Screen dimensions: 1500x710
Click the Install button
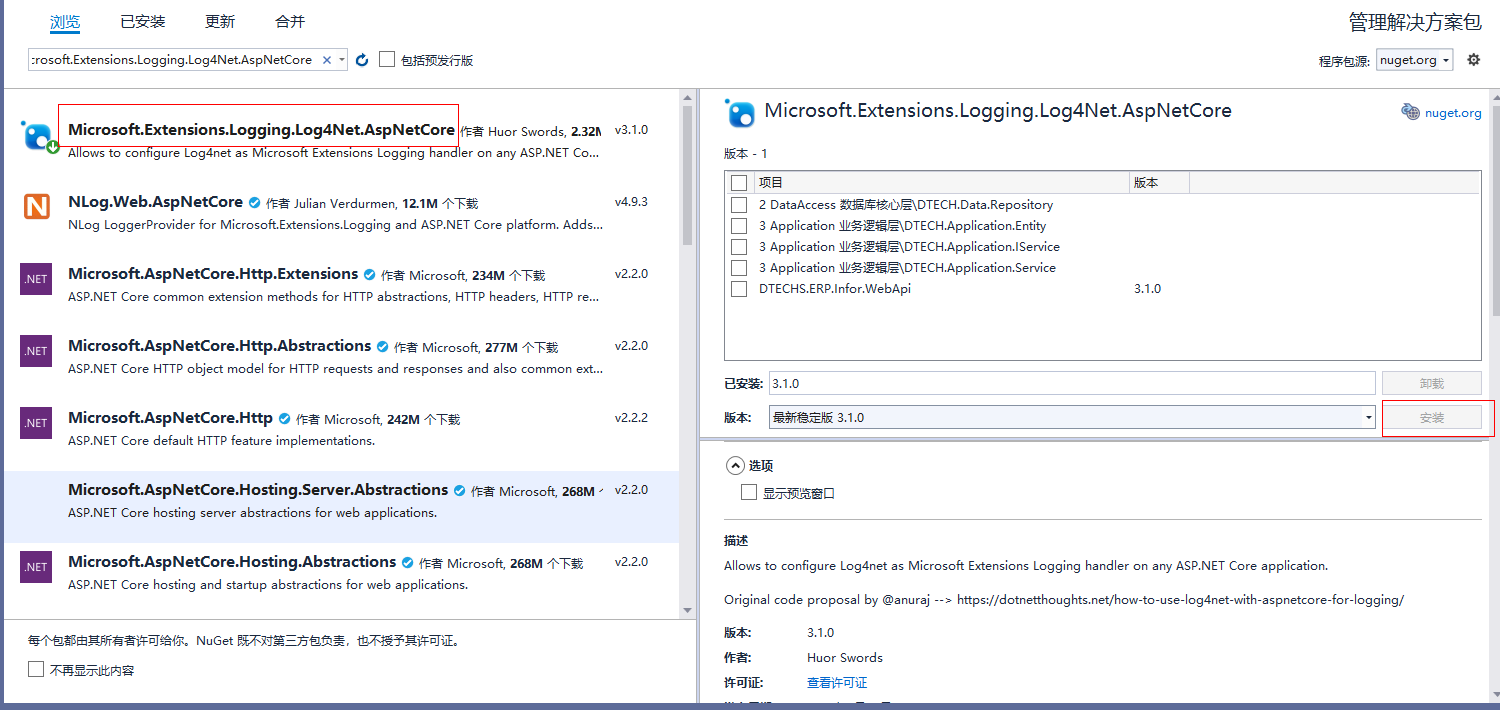[x=1432, y=417]
